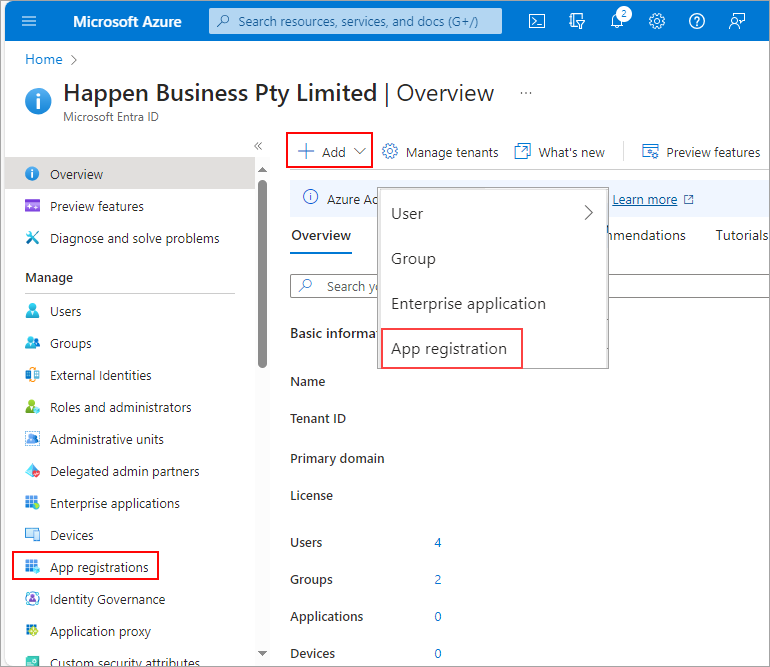The width and height of the screenshot is (770, 667).
Task: Open the ellipsis more options next to Overview
Action: coord(526,93)
